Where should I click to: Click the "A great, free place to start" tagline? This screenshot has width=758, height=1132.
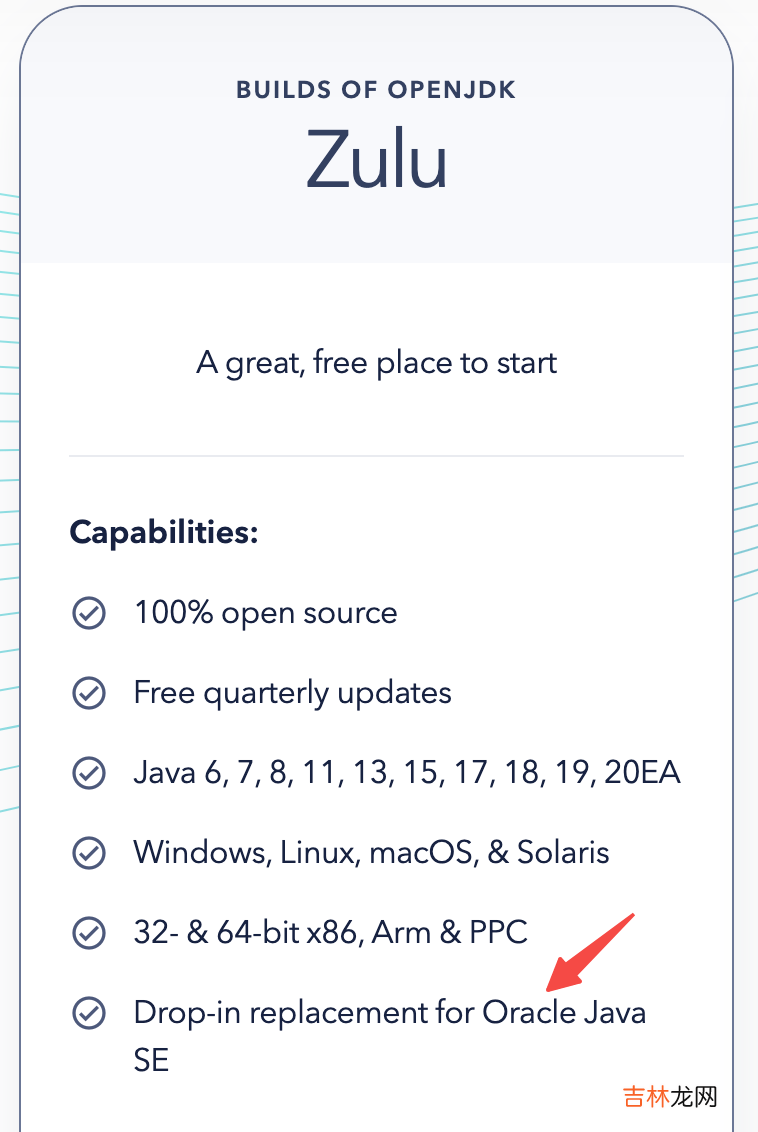[x=376, y=362]
